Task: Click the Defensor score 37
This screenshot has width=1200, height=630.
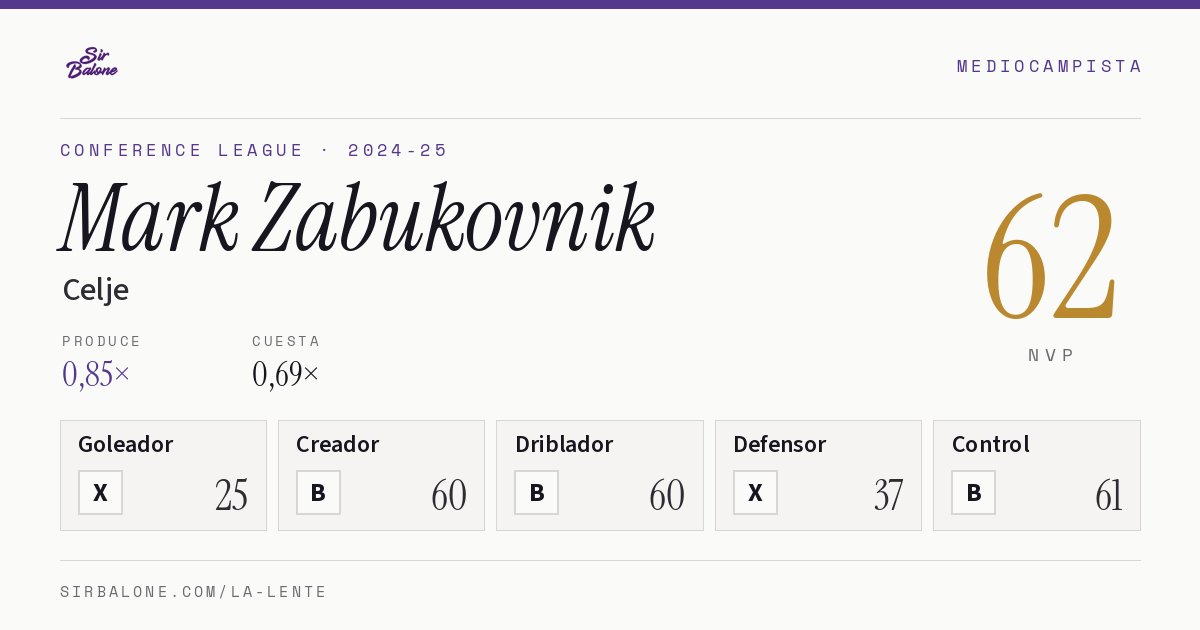Action: 888,495
